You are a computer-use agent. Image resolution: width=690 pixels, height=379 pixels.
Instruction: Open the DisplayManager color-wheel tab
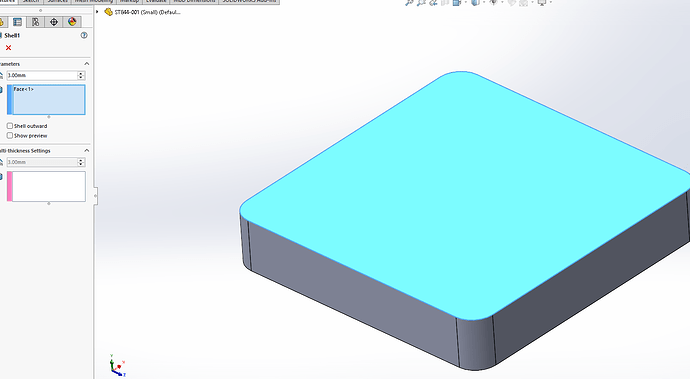[x=72, y=22]
